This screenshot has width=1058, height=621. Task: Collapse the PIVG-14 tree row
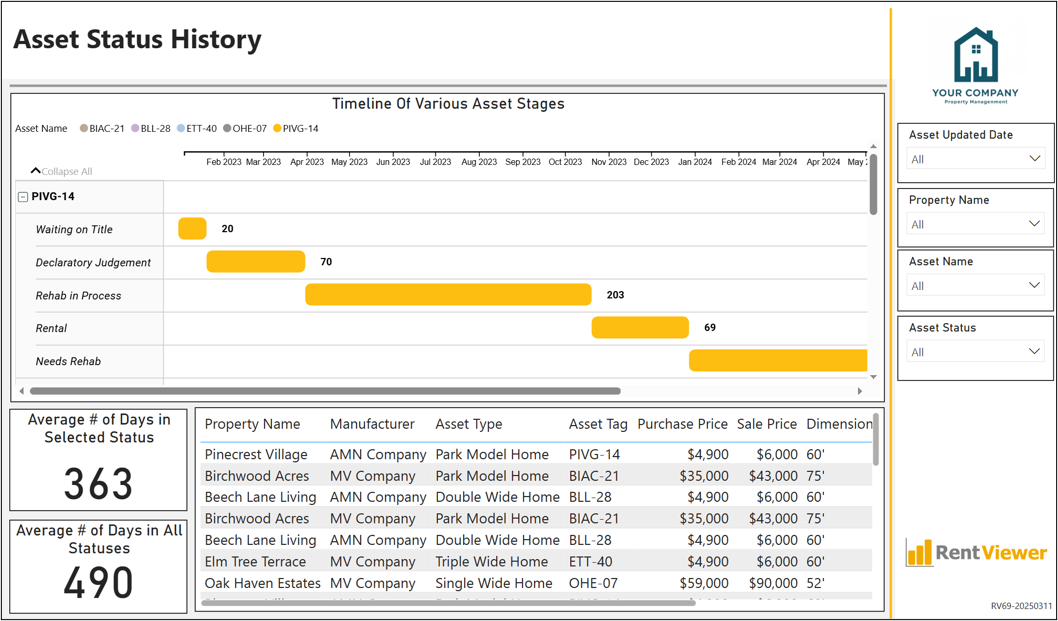23,197
